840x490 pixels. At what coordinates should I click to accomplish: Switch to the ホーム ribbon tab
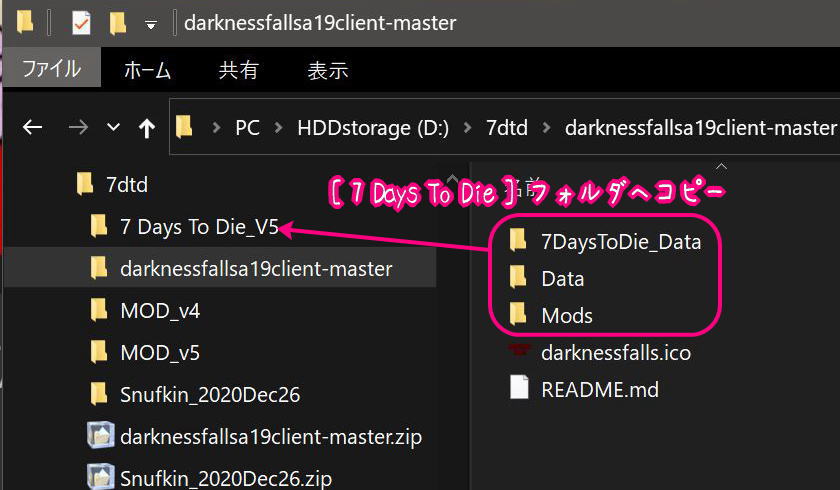pos(147,70)
